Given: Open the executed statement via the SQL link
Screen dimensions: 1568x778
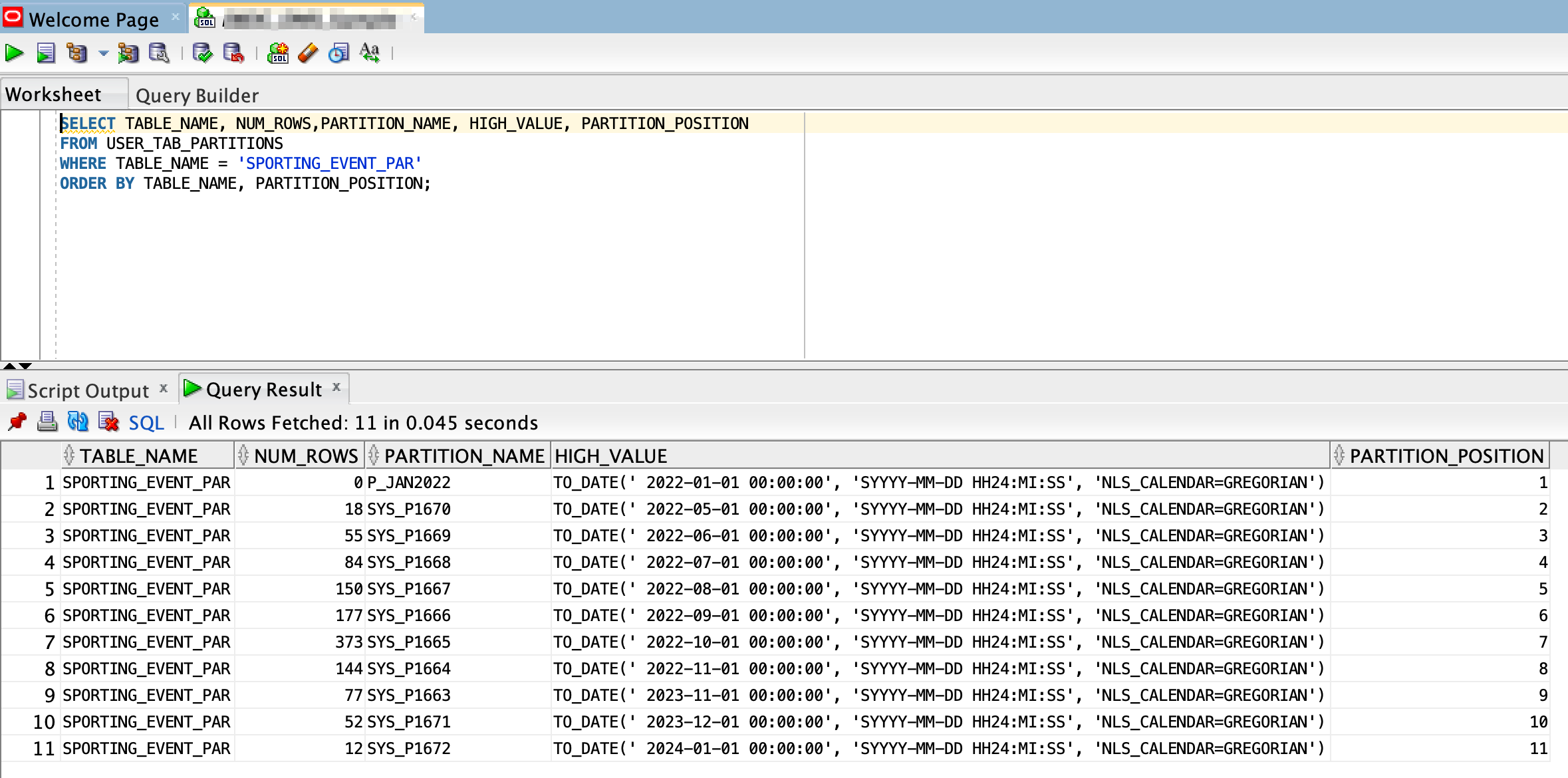Looking at the screenshot, I should coord(146,422).
